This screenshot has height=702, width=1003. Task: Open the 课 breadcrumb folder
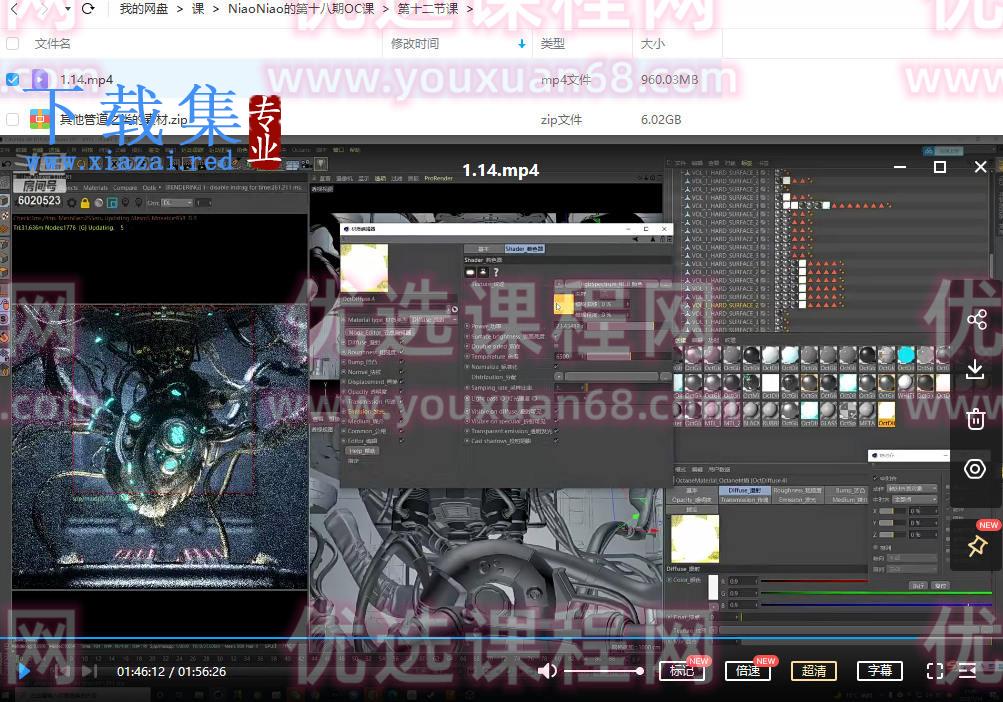198,9
